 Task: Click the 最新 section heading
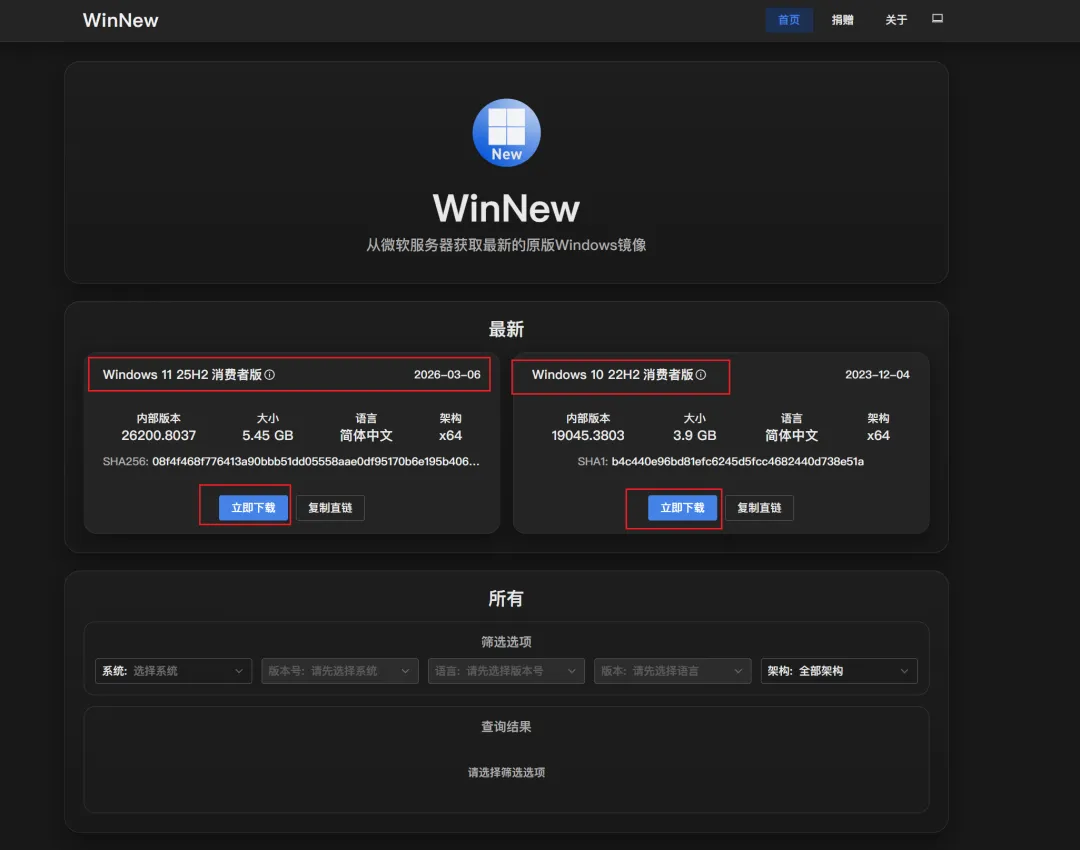pos(506,329)
